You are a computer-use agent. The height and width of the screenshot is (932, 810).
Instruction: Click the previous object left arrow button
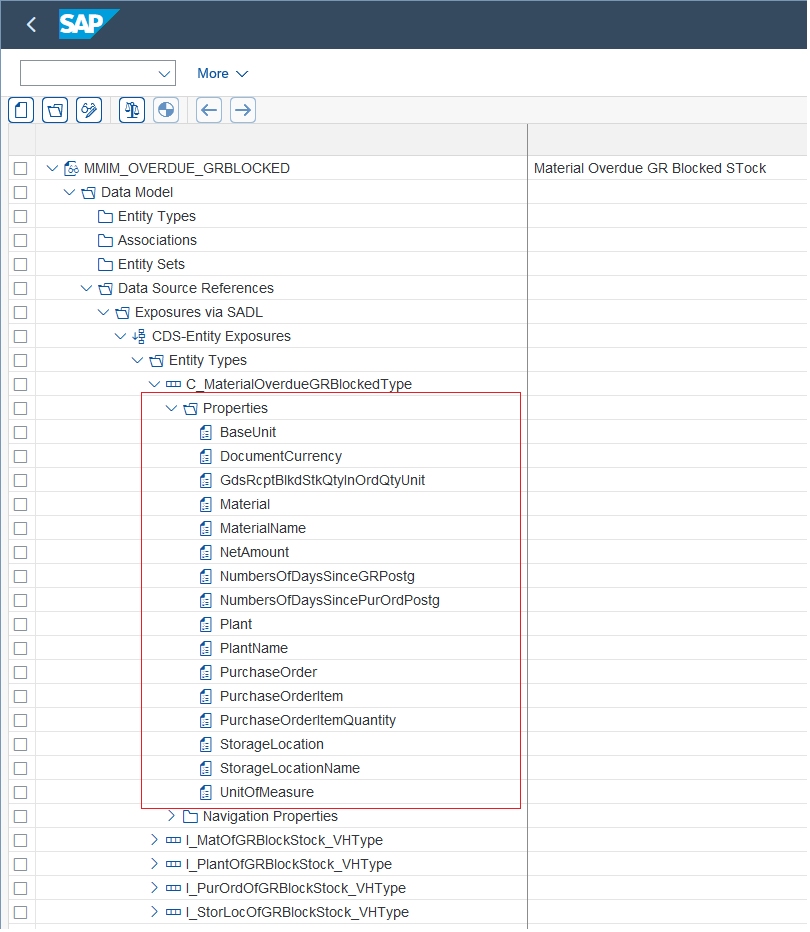pyautogui.click(x=209, y=111)
